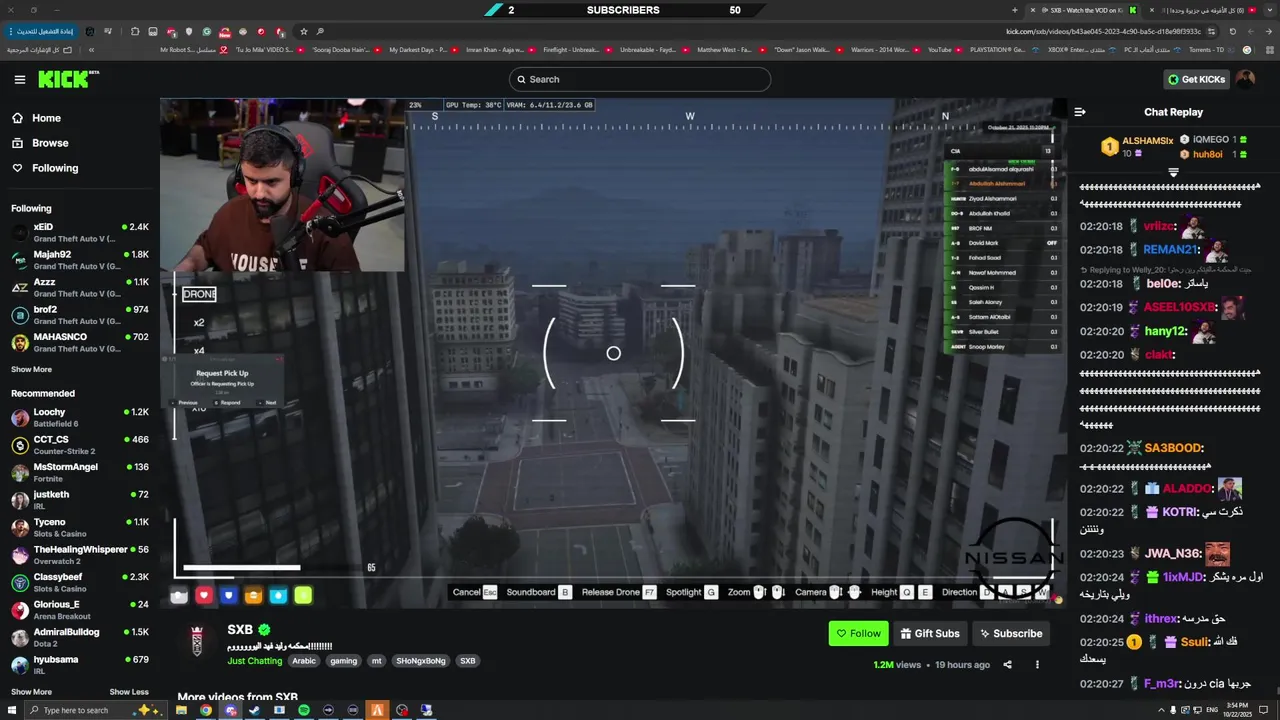
Task: Open MAHASNCO channel in Following list
Action: (x=80, y=342)
